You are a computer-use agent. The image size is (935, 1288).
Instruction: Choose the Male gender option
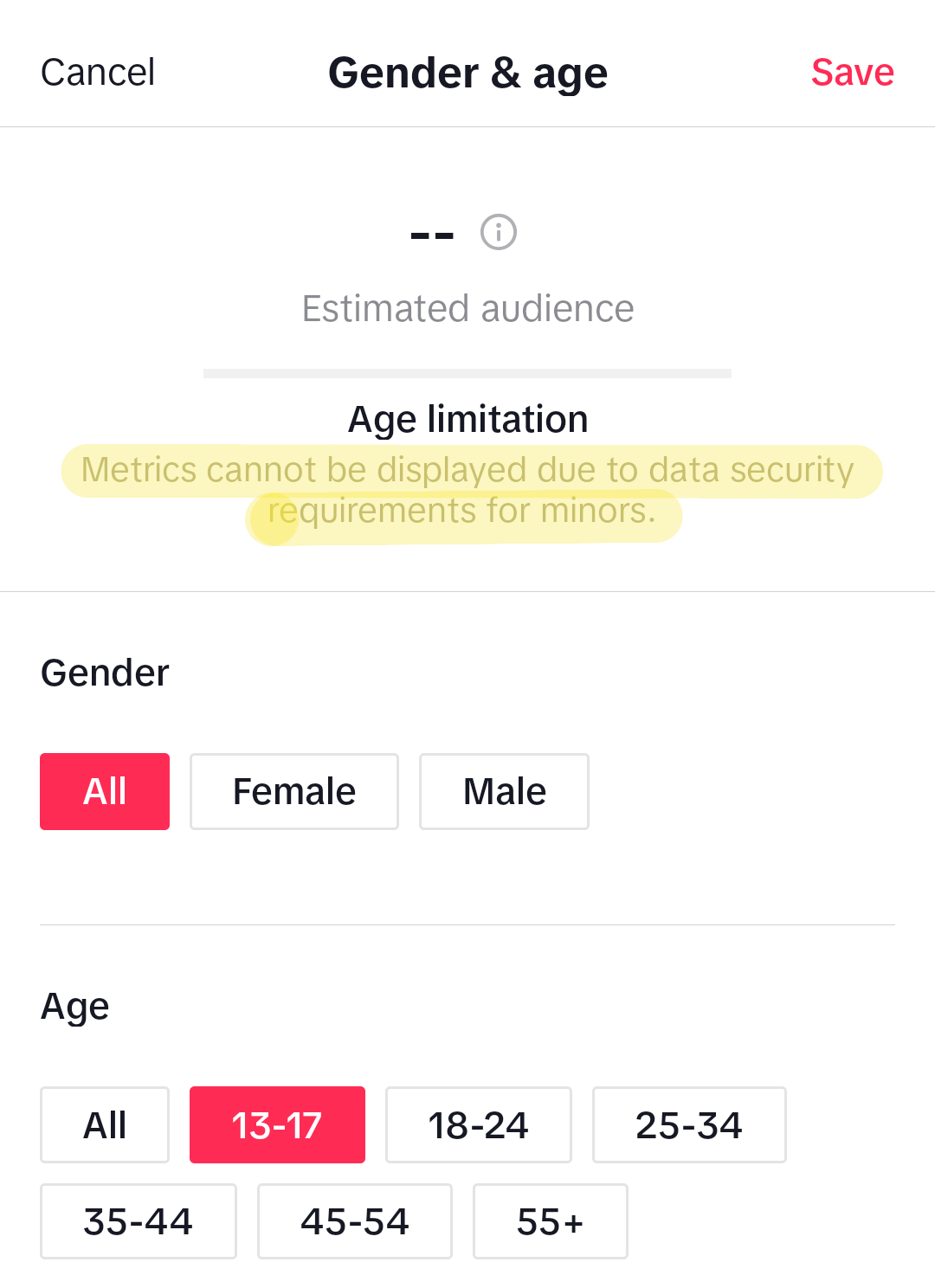(x=504, y=791)
